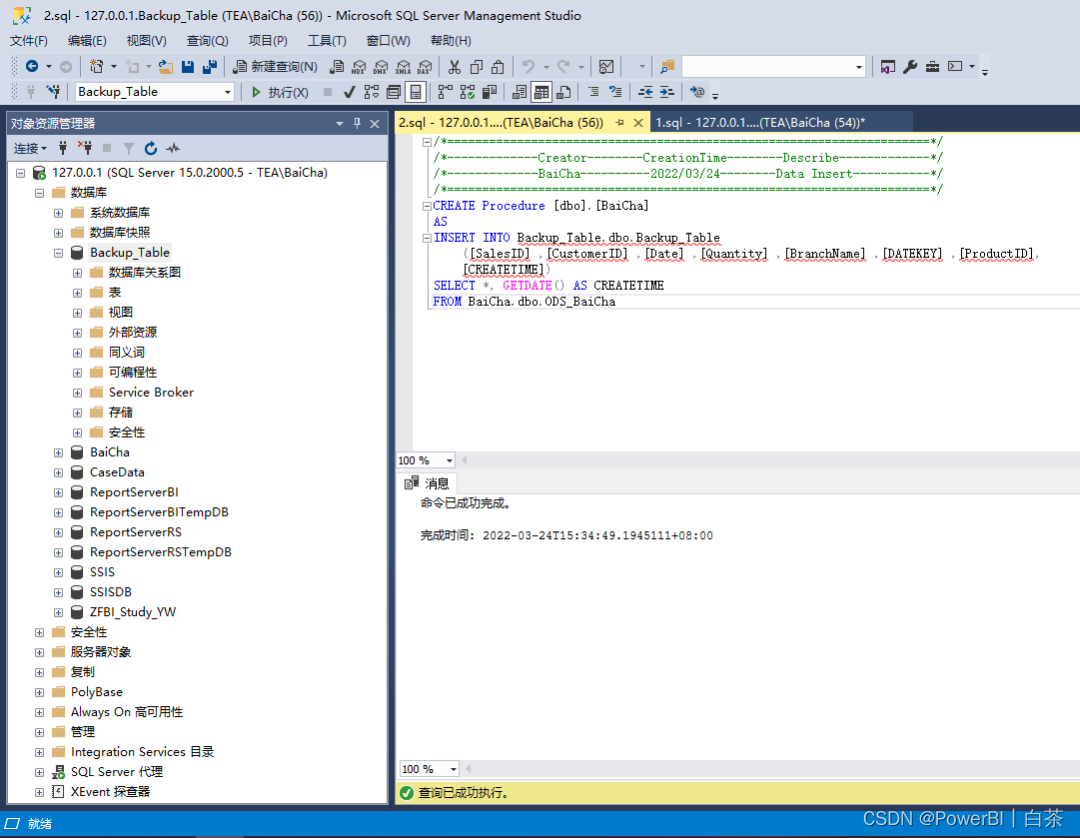Open the editor 100 % zoom dropdown
Image resolution: width=1080 pixels, height=838 pixels.
(449, 460)
